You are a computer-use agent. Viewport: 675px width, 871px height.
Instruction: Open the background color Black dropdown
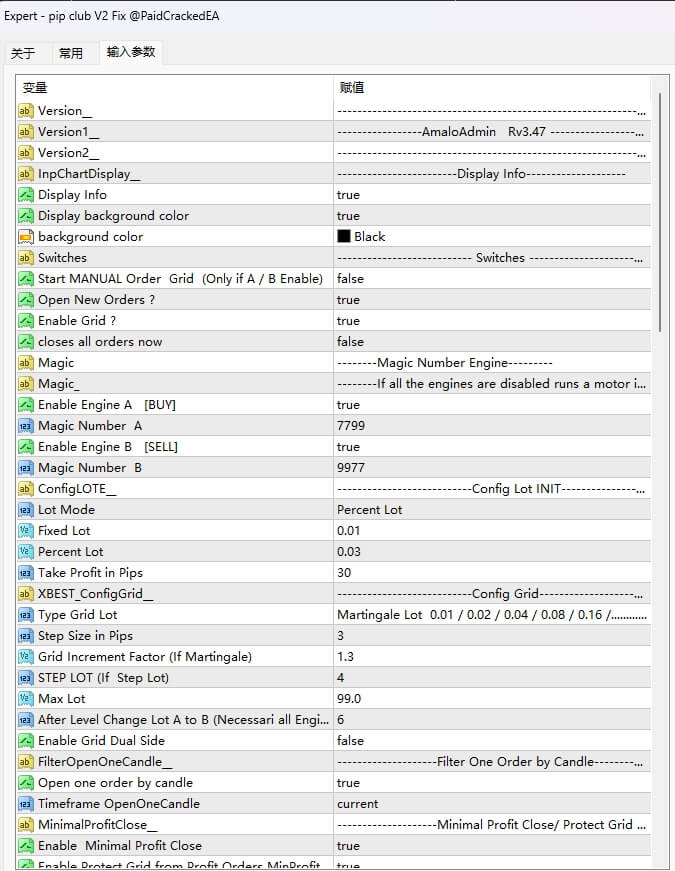tap(492, 237)
